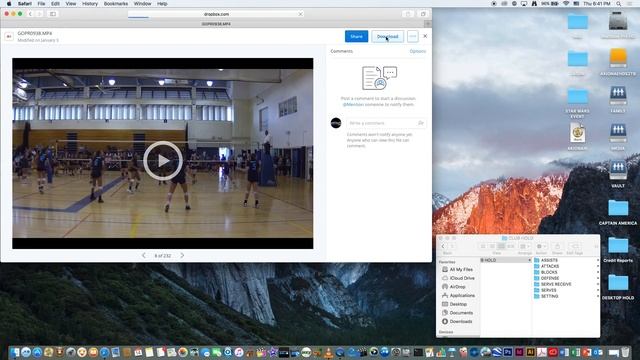The width and height of the screenshot is (640, 360).
Task: Switch Finder to icon view
Action: 483,247
